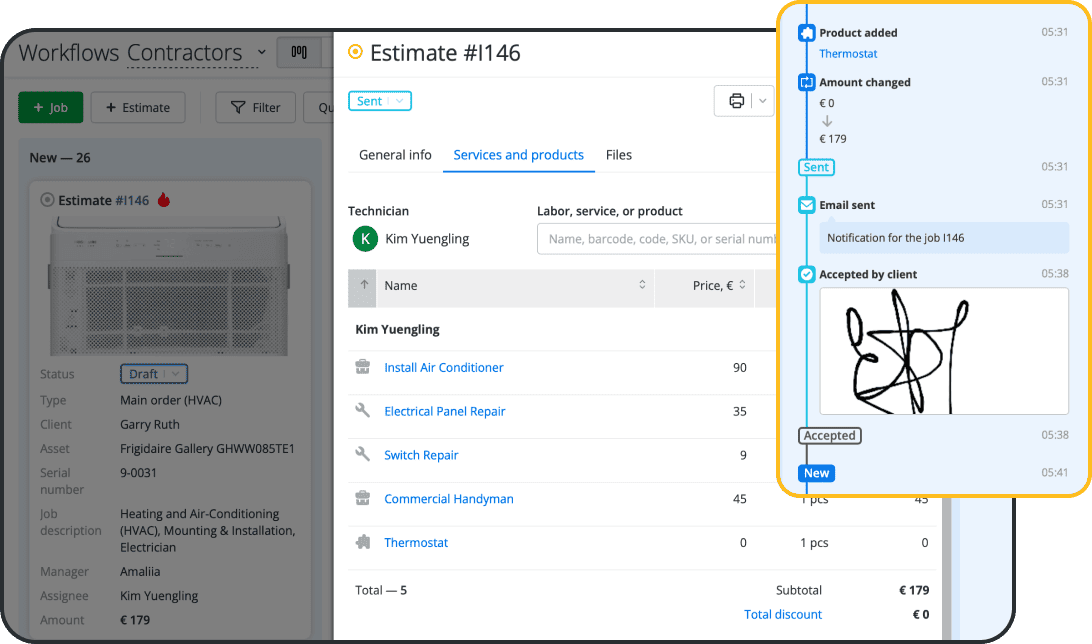1092x644 pixels.
Task: Click the Accepted by client checkmark icon
Action: point(807,274)
